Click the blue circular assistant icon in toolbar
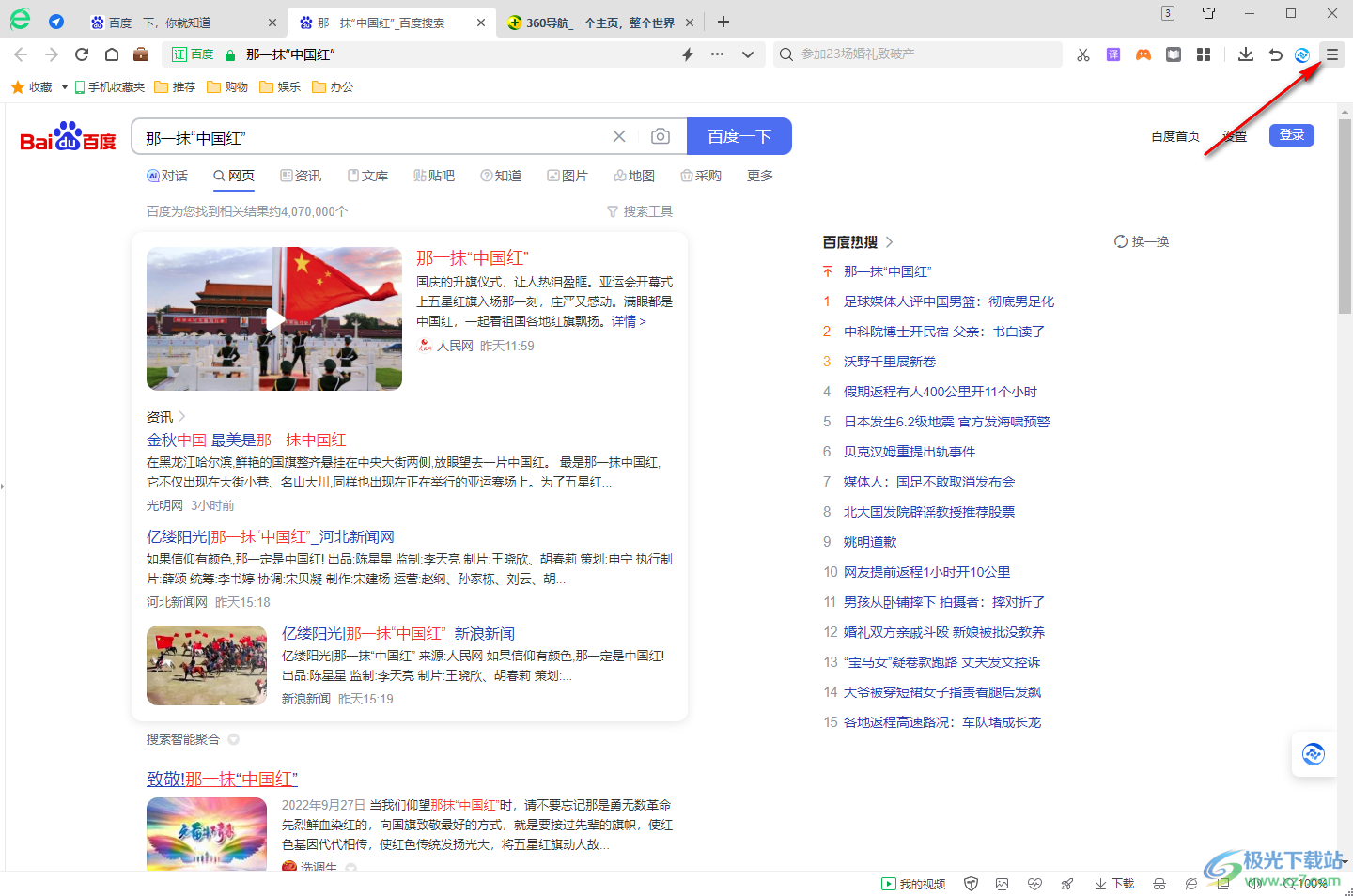 1302,54
